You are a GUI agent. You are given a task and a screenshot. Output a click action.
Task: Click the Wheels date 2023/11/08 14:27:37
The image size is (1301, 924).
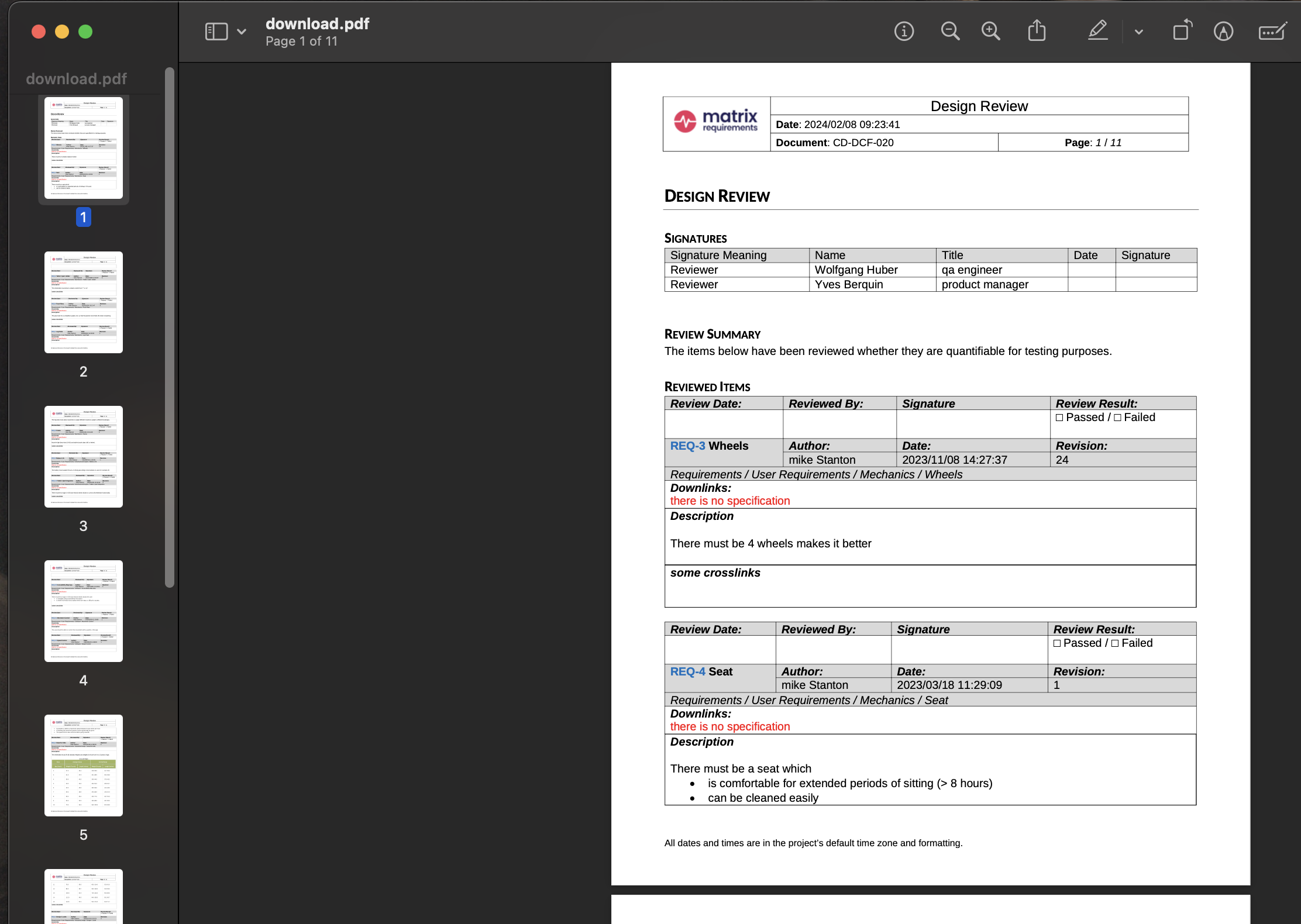(x=954, y=460)
